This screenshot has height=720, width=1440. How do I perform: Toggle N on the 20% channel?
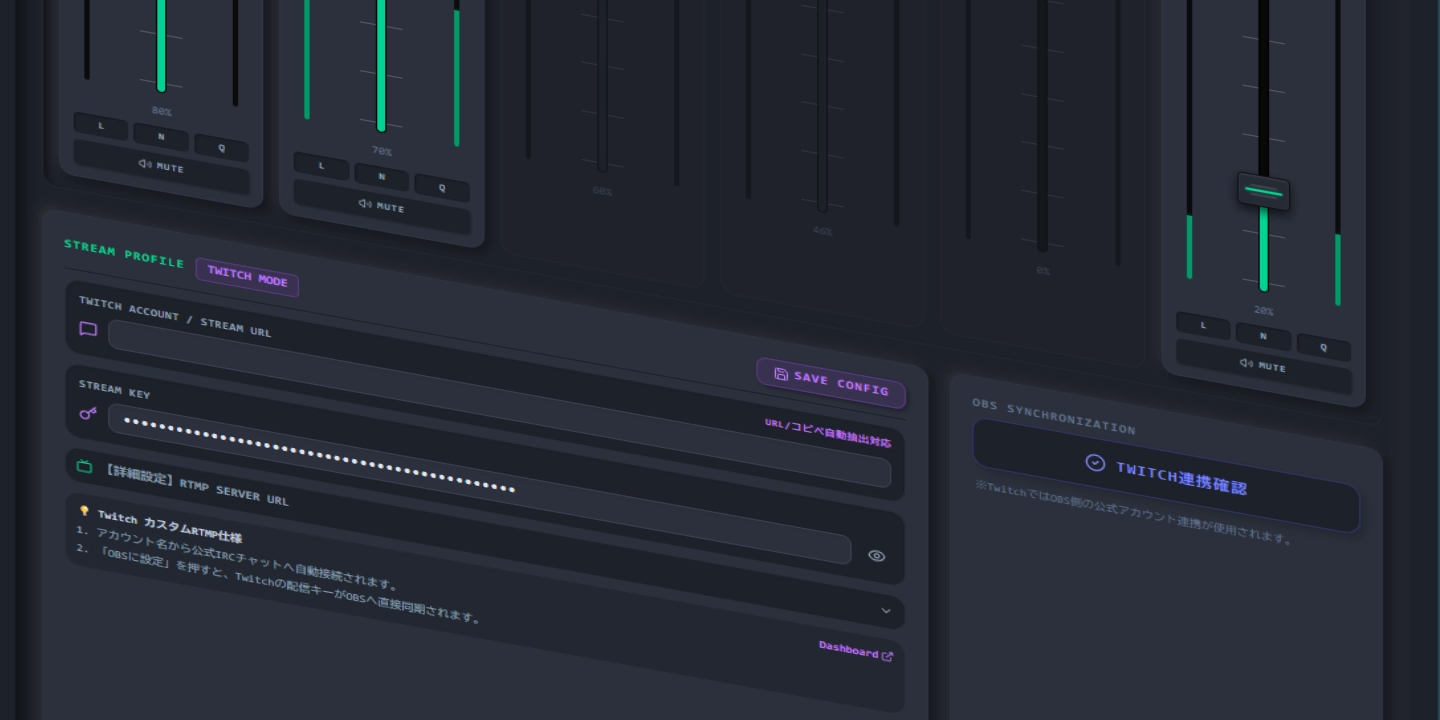(x=1263, y=337)
